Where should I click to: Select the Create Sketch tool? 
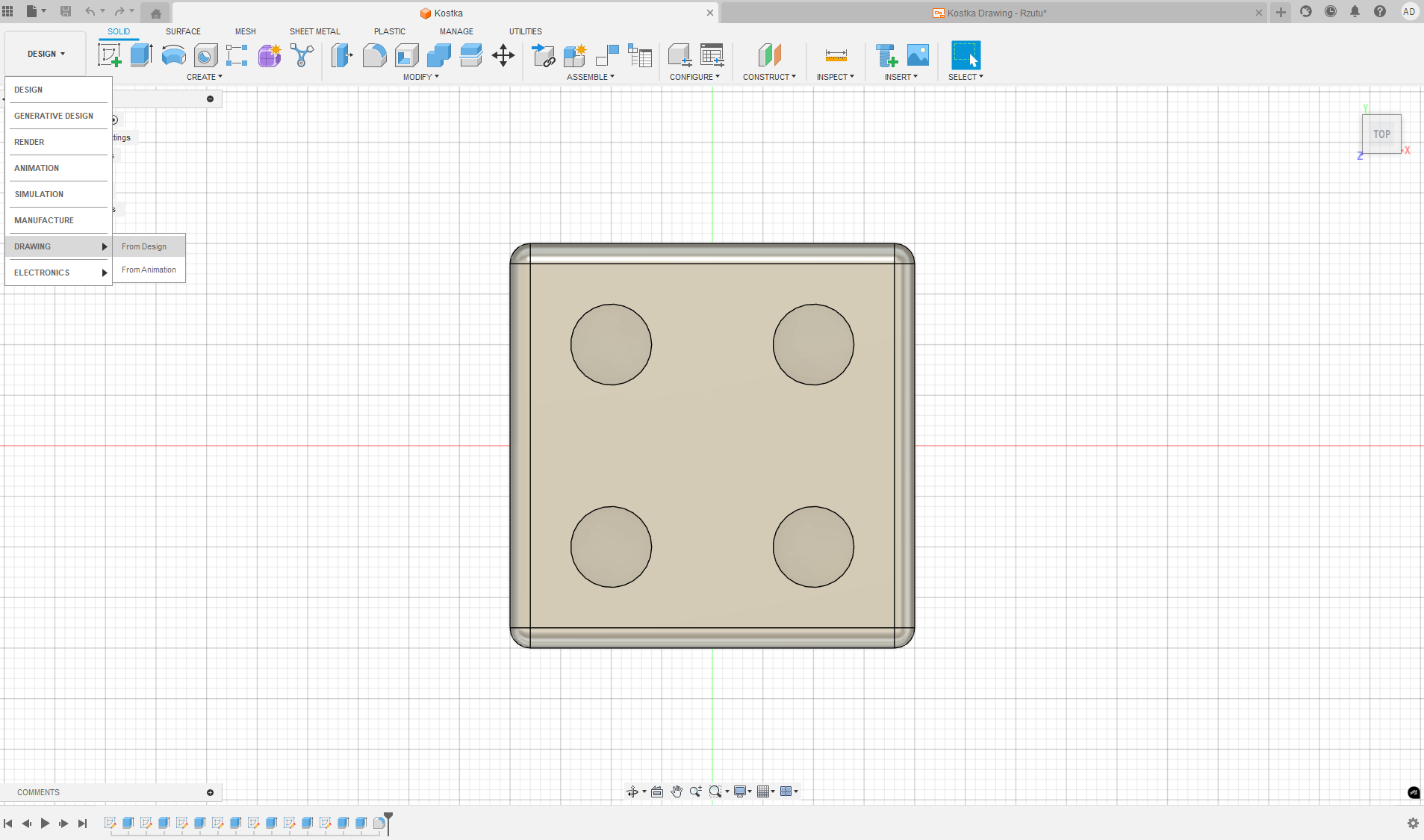coord(109,55)
